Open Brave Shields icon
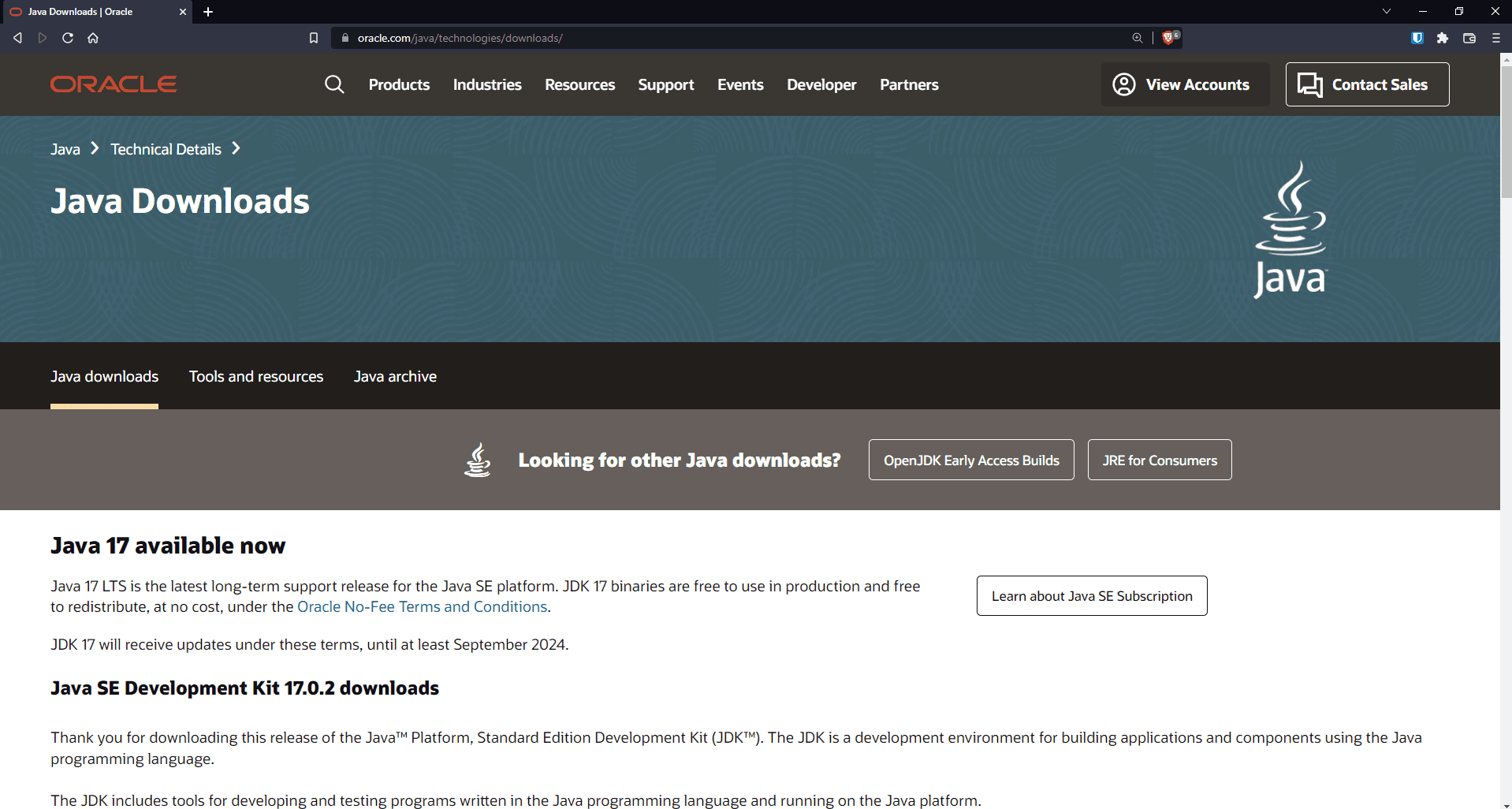The height and width of the screenshot is (809, 1512). 1168,38
